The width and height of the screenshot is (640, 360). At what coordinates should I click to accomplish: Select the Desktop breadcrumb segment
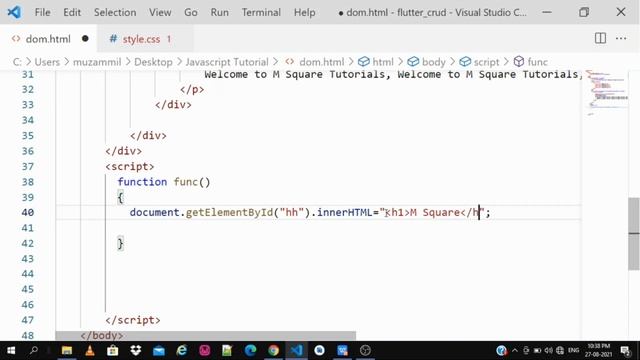pyautogui.click(x=153, y=62)
